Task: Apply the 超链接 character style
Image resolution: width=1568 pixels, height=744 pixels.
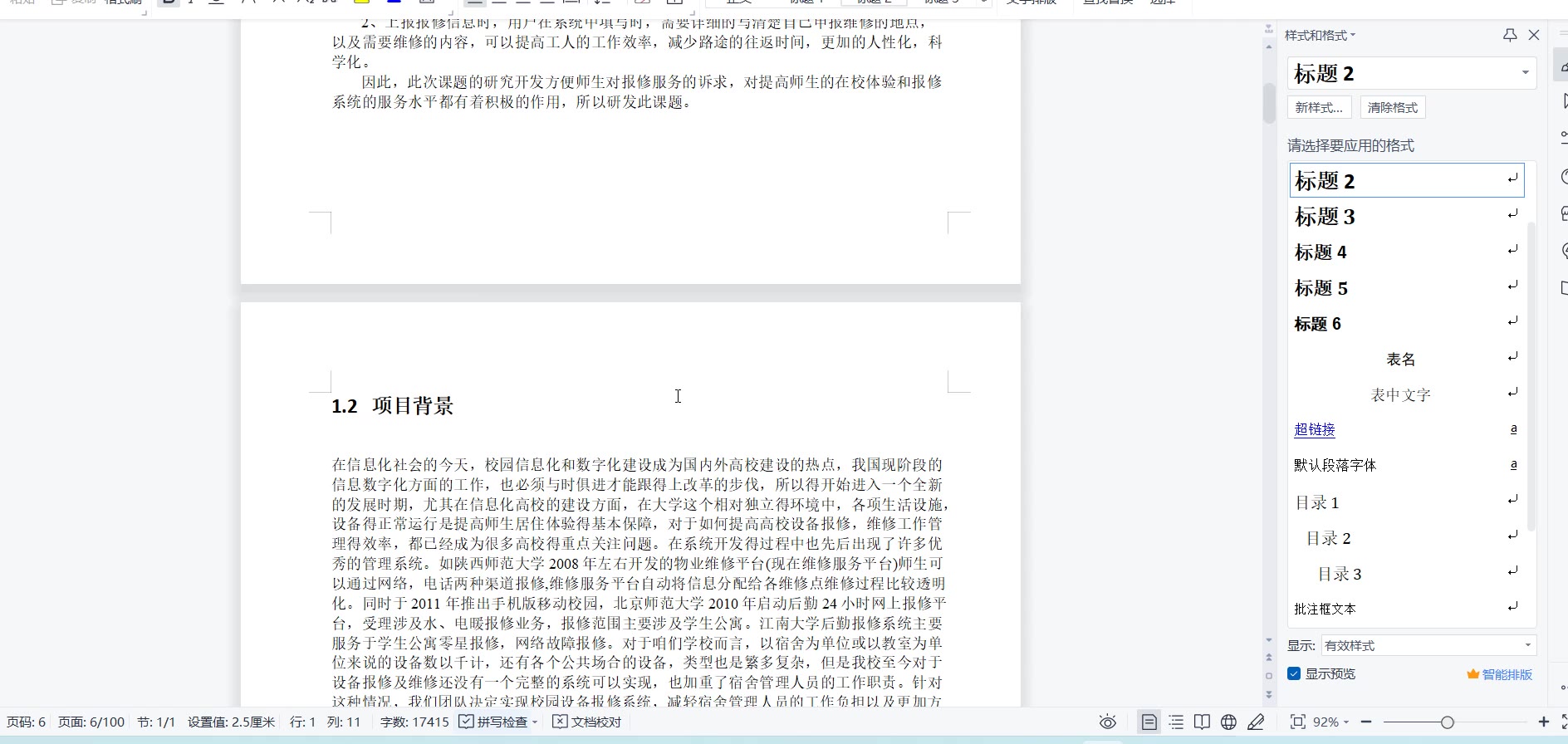Action: [x=1406, y=429]
